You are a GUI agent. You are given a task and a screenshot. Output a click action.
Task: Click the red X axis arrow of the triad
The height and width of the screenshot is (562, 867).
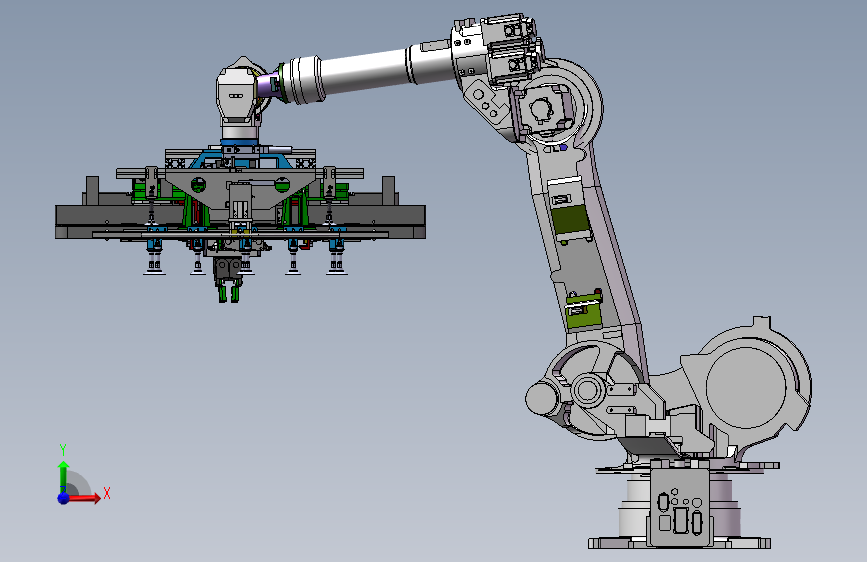(x=84, y=498)
